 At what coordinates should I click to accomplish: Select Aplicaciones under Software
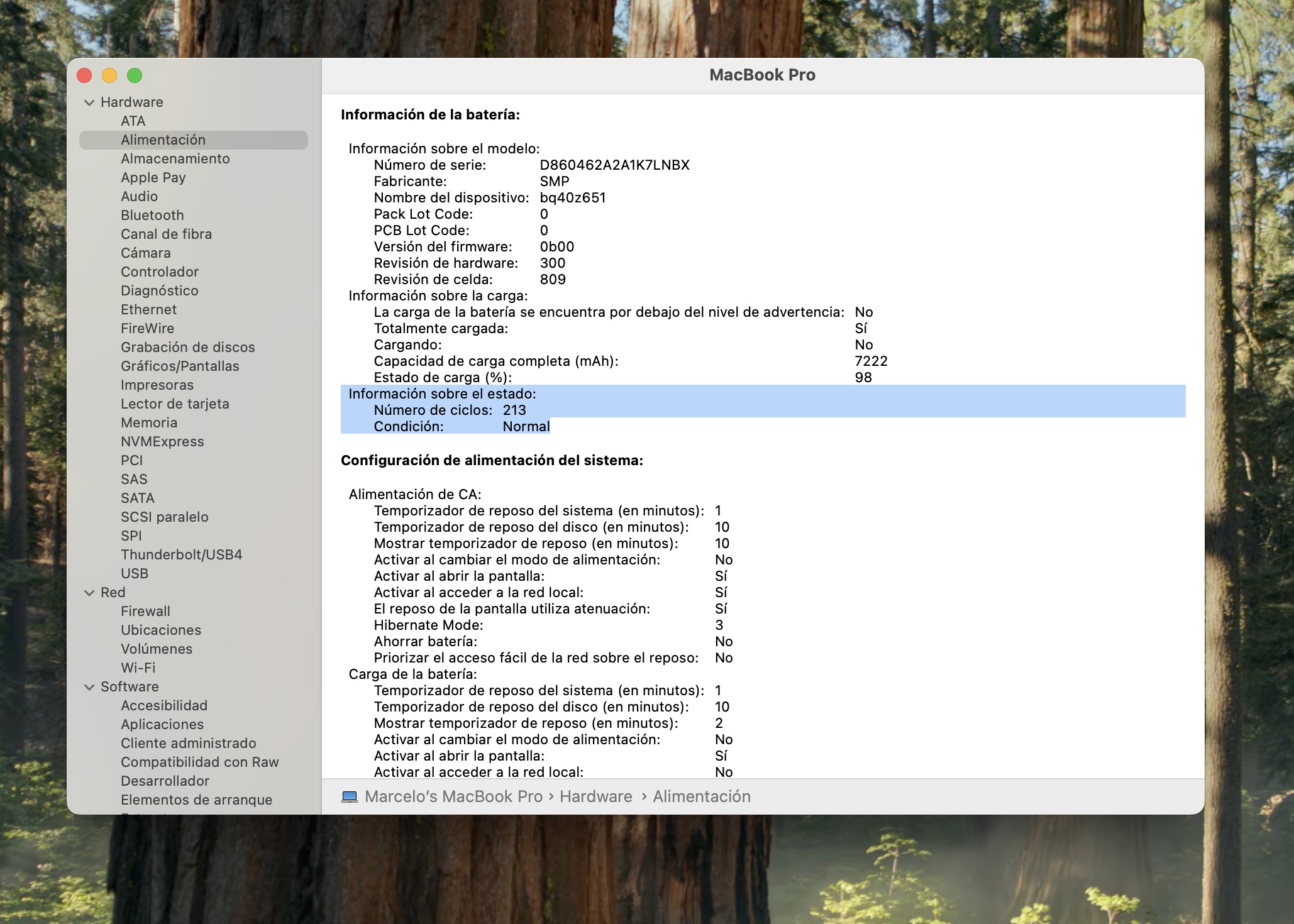click(162, 724)
